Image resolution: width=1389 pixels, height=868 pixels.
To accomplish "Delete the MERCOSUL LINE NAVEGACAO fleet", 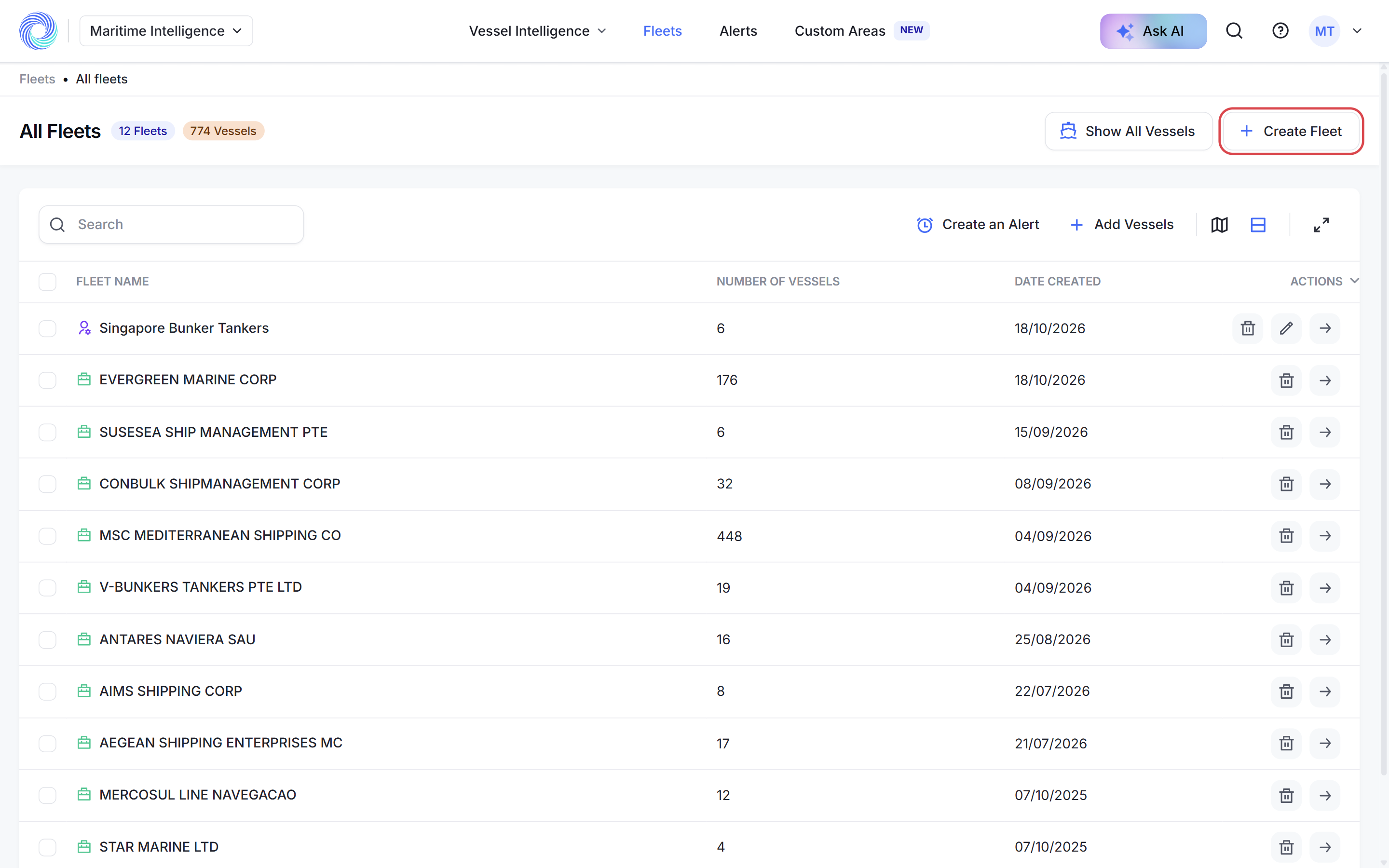I will 1286,795.
